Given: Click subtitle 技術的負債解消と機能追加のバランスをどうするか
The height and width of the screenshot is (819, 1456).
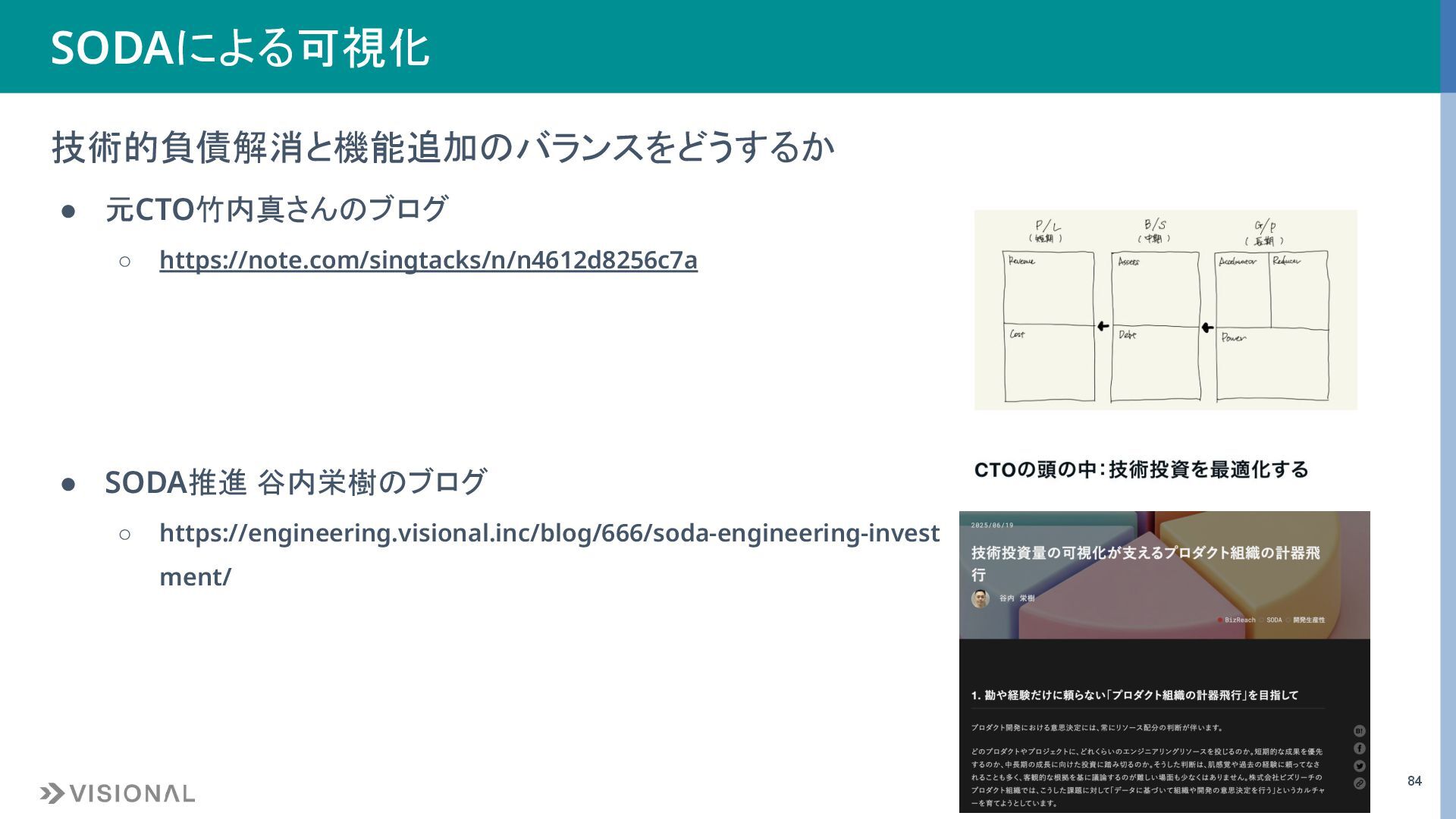Looking at the screenshot, I should [443, 147].
